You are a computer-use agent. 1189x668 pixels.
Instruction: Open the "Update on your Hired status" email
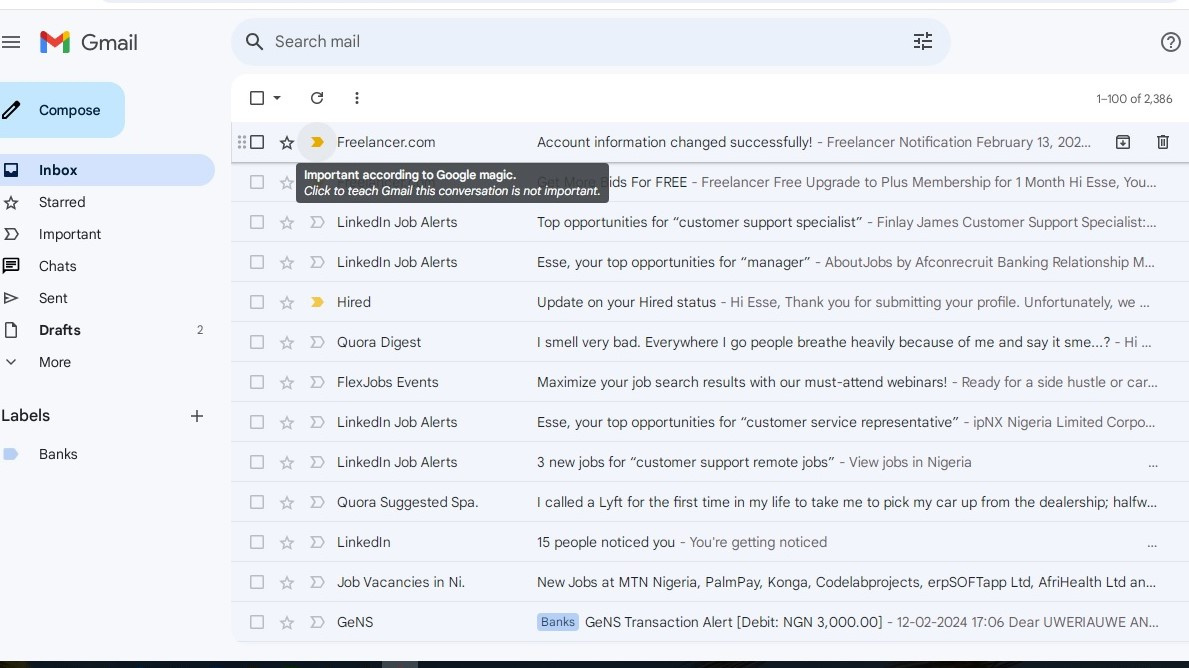coord(626,302)
